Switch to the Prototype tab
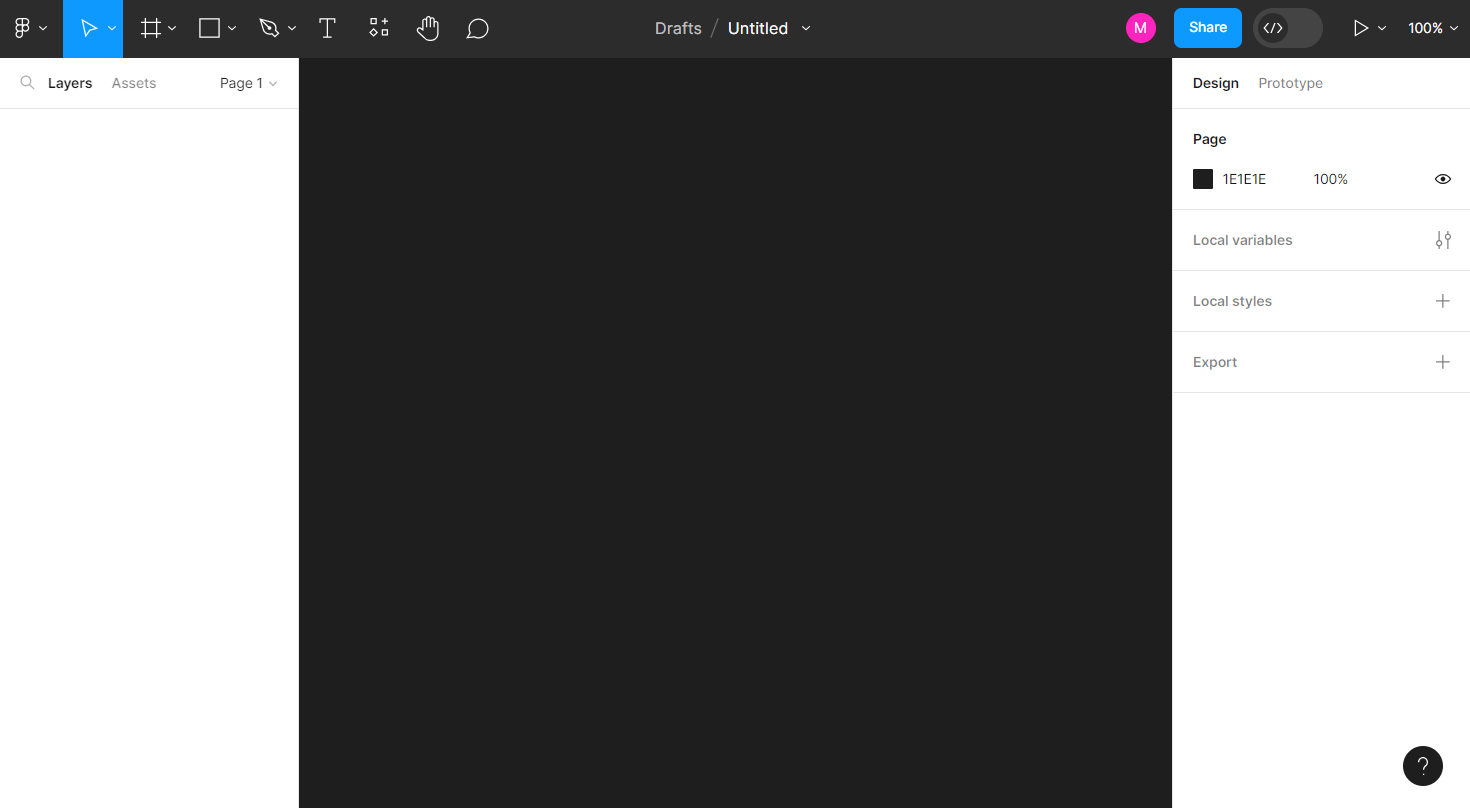Image resolution: width=1470 pixels, height=808 pixels. pyautogui.click(x=1290, y=83)
